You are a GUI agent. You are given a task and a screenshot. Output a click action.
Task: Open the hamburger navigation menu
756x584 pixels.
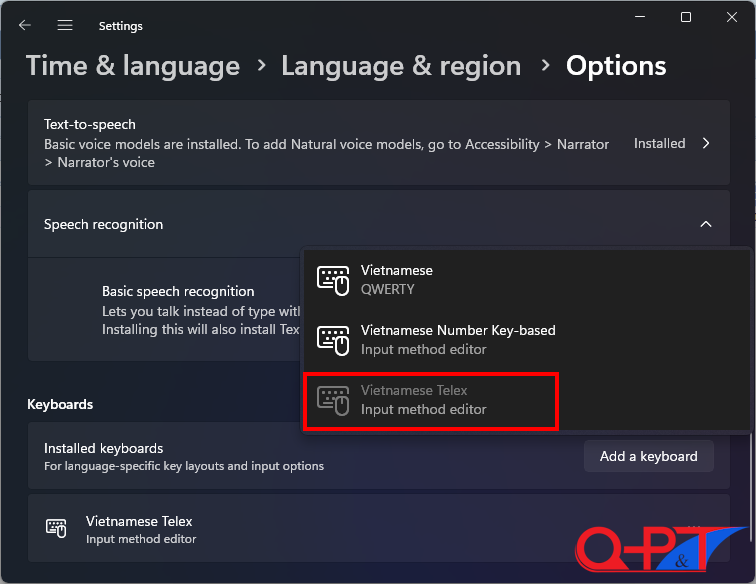click(x=65, y=25)
